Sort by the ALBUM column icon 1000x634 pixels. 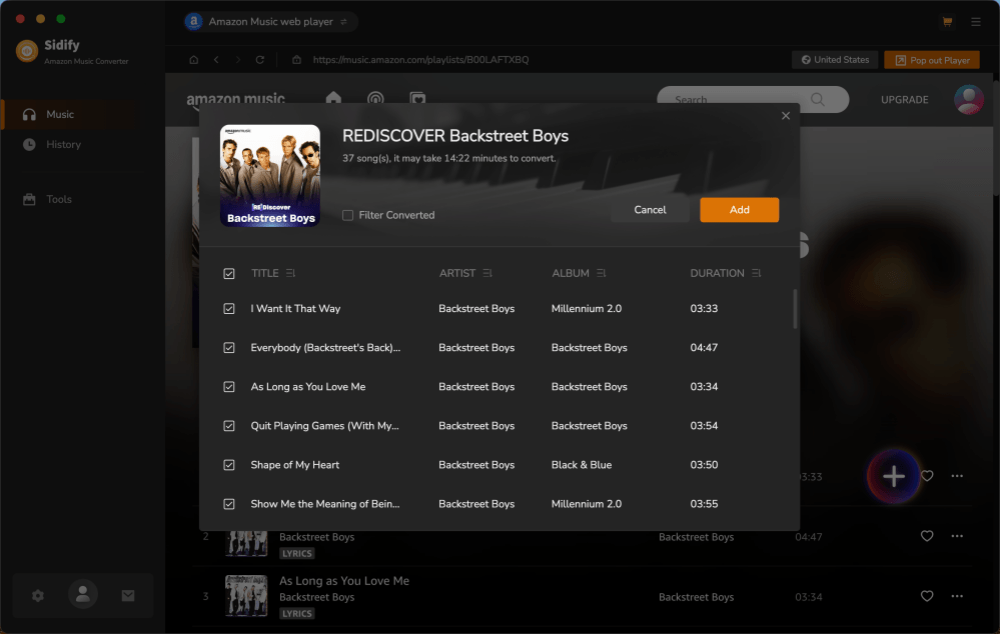point(601,273)
